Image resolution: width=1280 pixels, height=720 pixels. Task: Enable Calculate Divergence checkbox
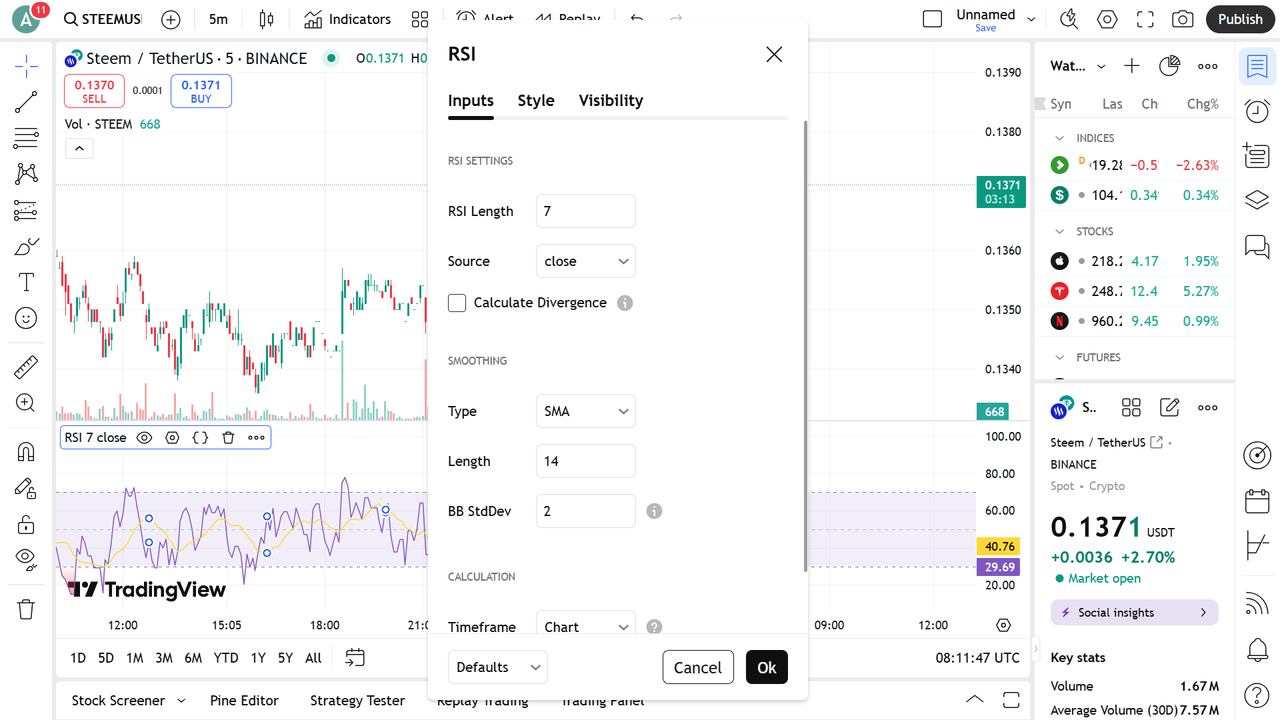click(457, 303)
